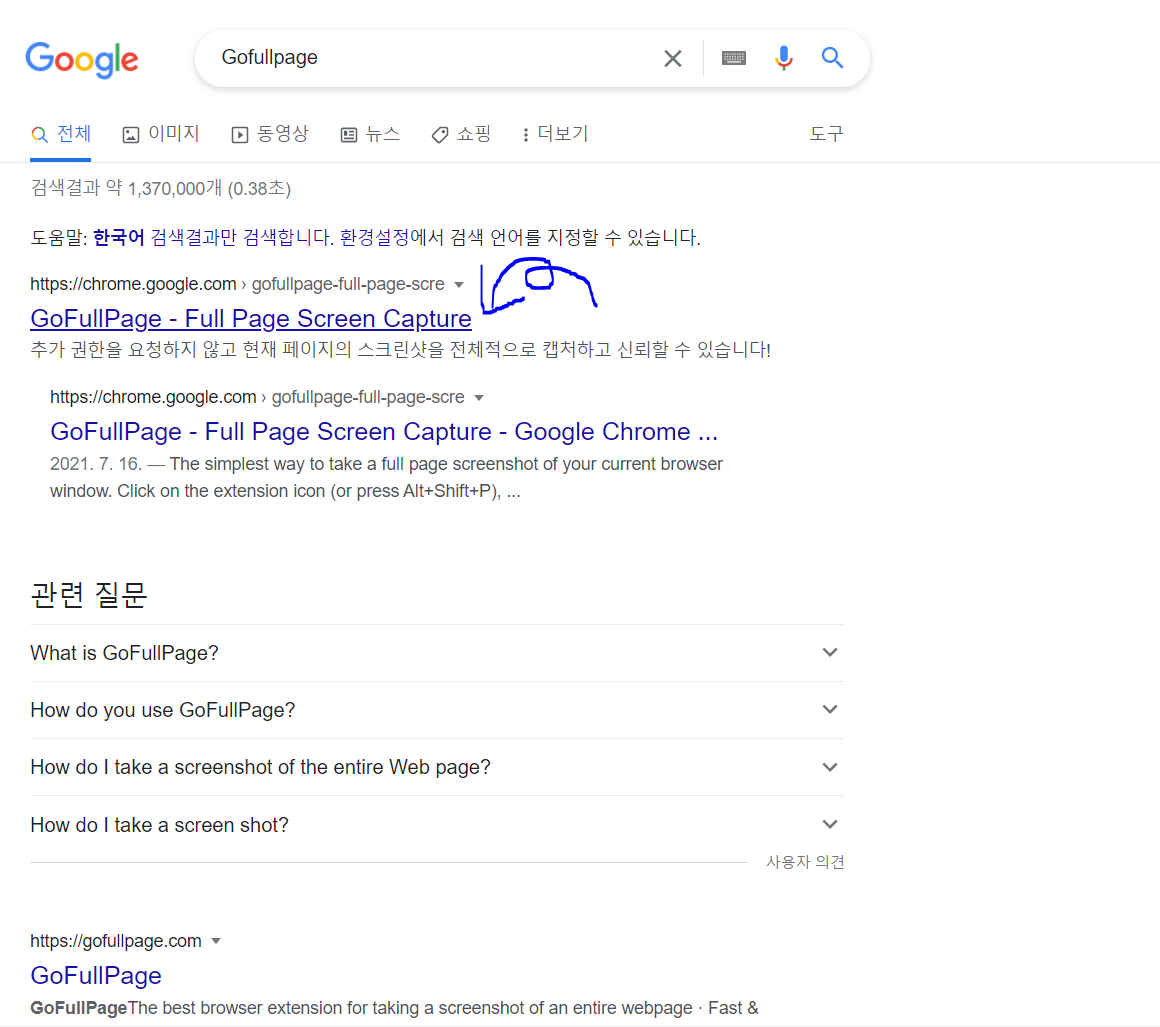The height and width of the screenshot is (1027, 1160).
Task: Click the 사용자 의견 feedback link
Action: [x=805, y=862]
